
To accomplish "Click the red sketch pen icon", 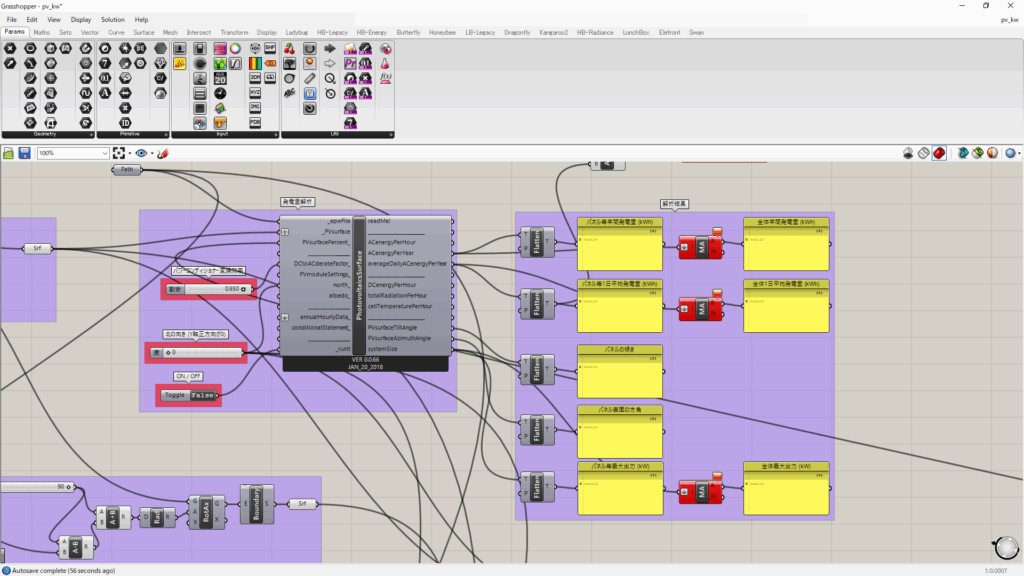I will point(162,153).
